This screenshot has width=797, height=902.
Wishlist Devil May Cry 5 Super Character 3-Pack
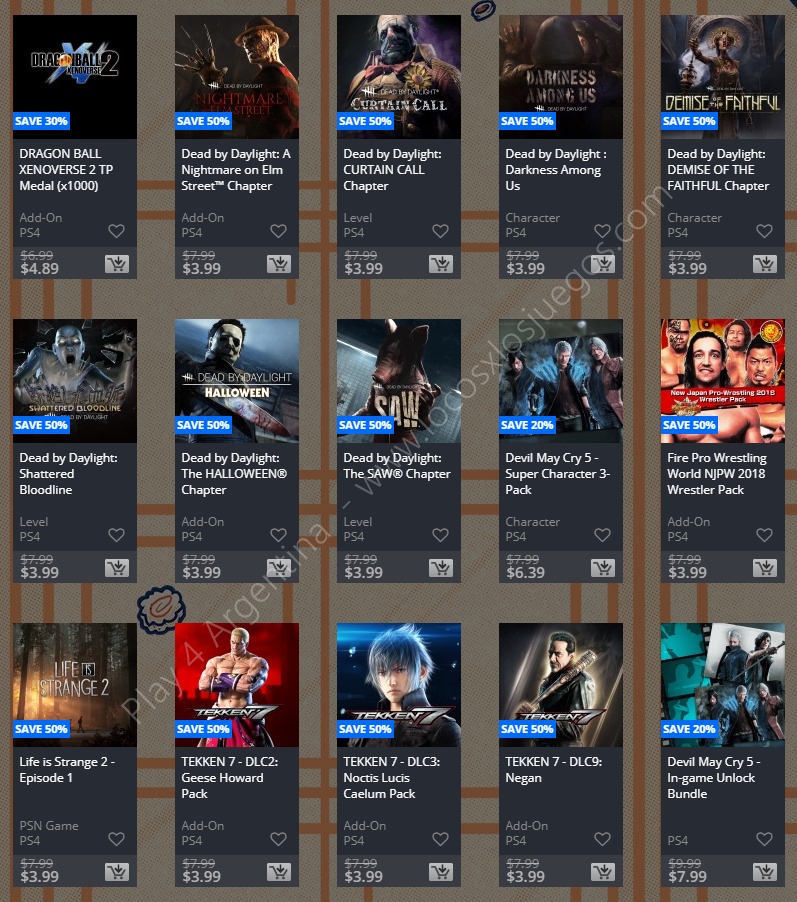click(602, 535)
